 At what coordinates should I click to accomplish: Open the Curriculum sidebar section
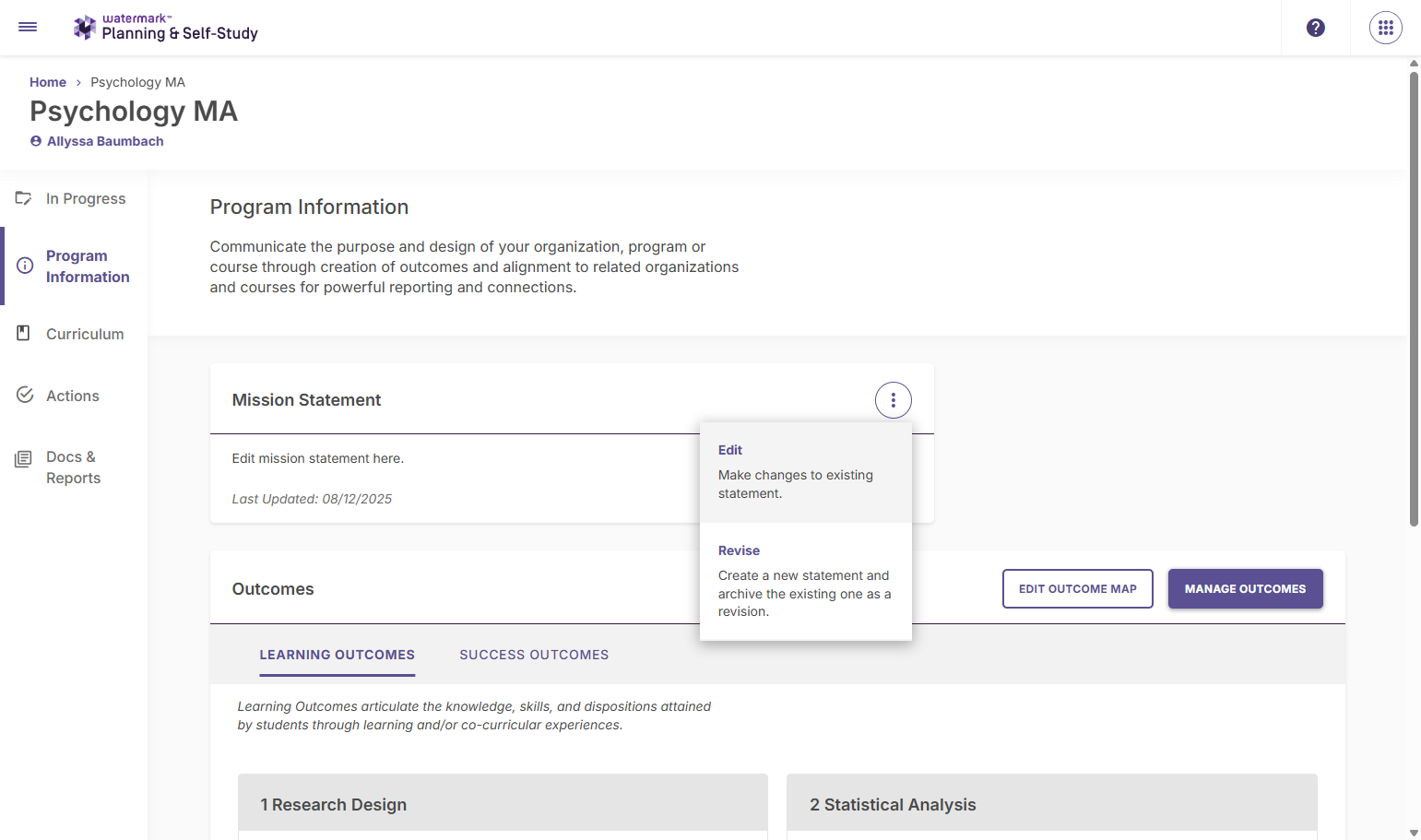[x=74, y=334]
